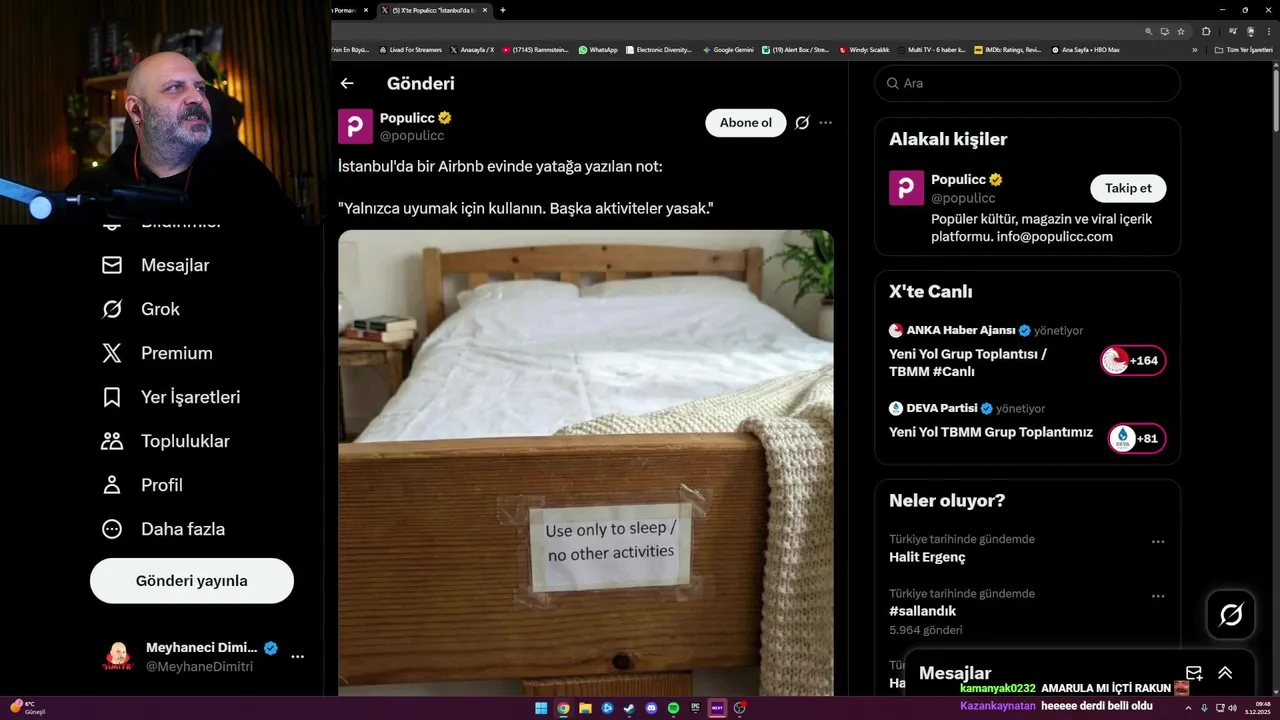1280x720 pixels.
Task: Open the WhatsApp bookmark
Action: [598, 49]
